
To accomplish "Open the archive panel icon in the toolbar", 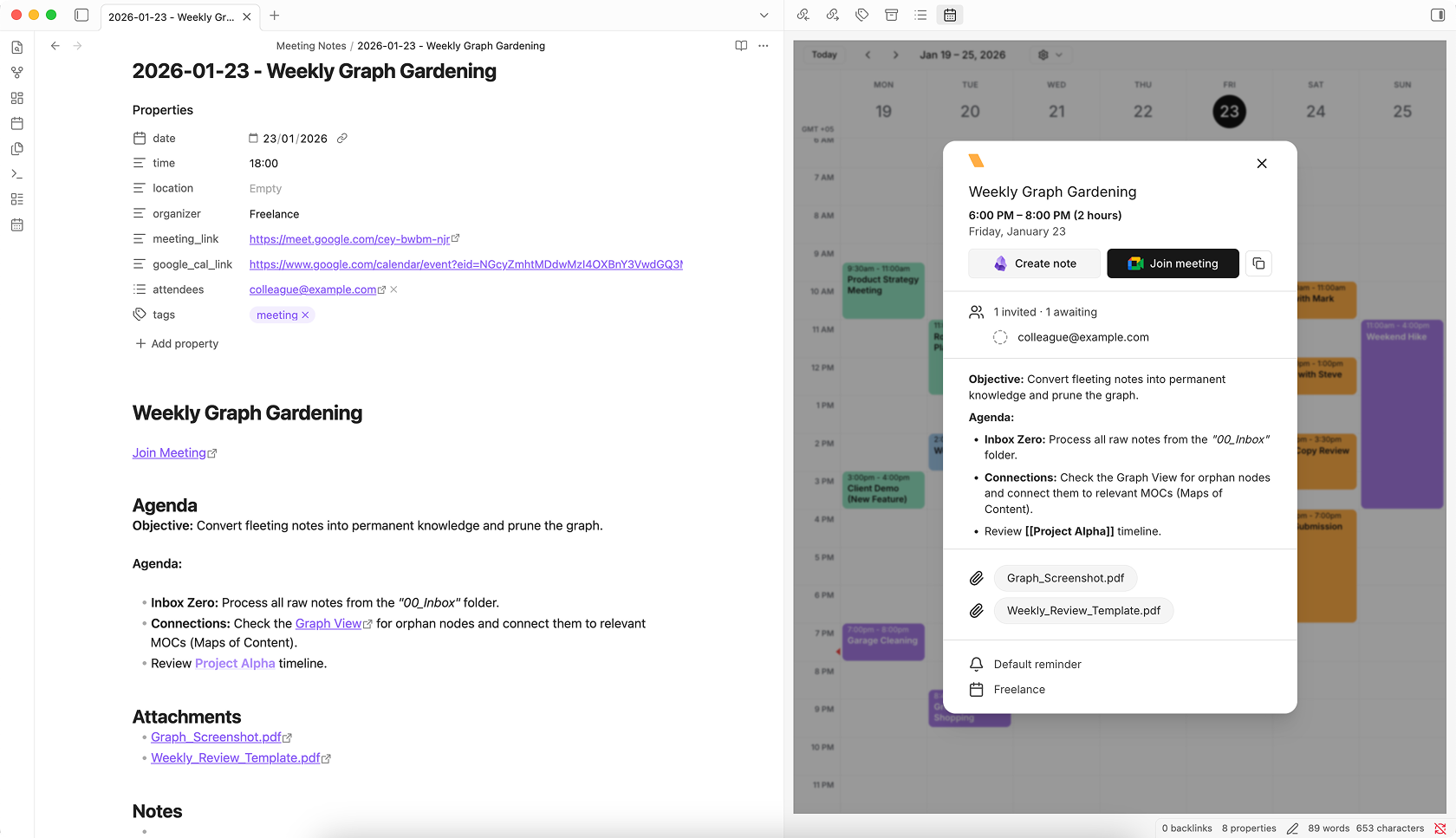I will click(x=891, y=15).
